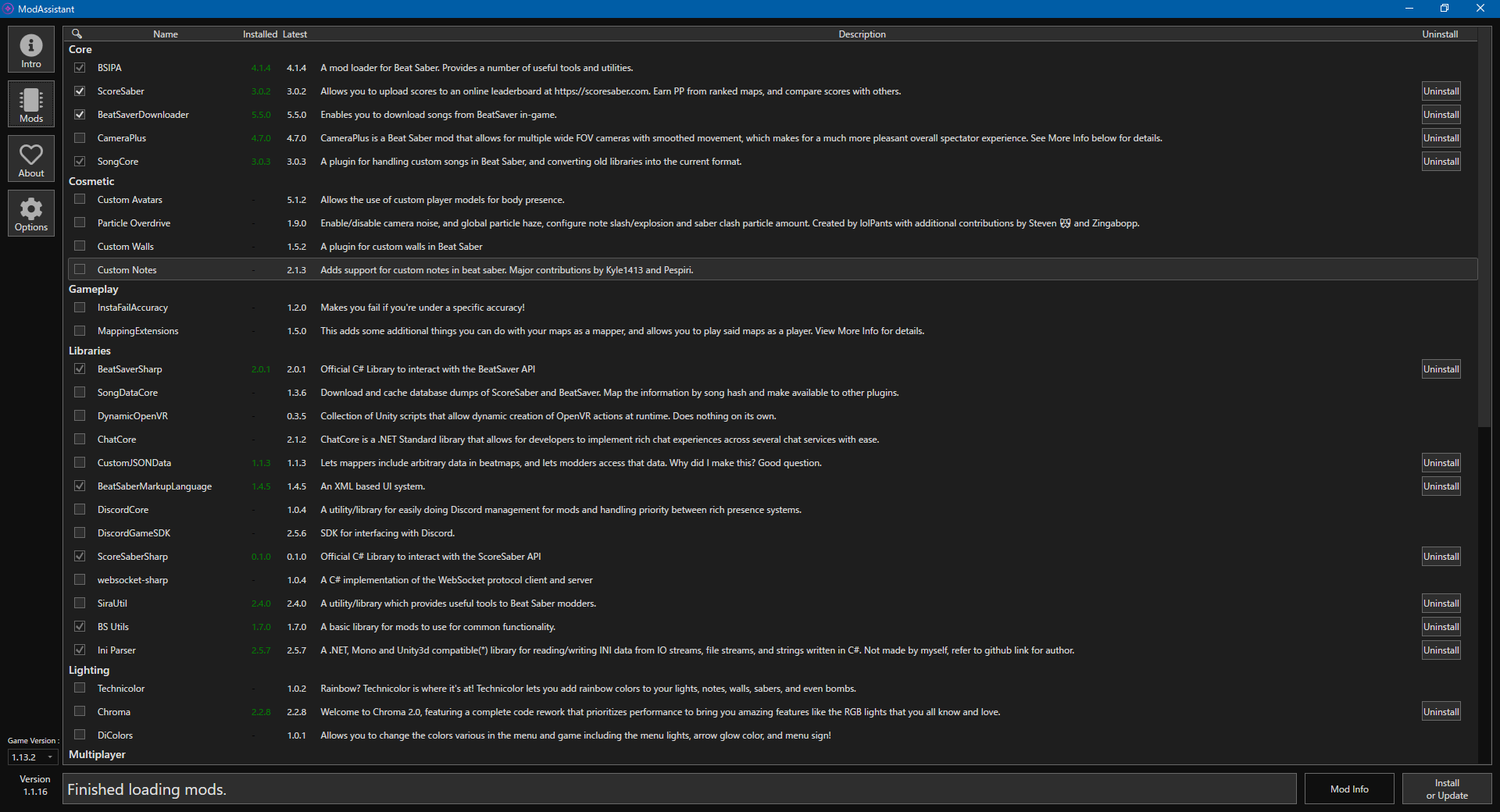Uninstall BS Utils
This screenshot has width=1500, height=812.
(x=1441, y=627)
